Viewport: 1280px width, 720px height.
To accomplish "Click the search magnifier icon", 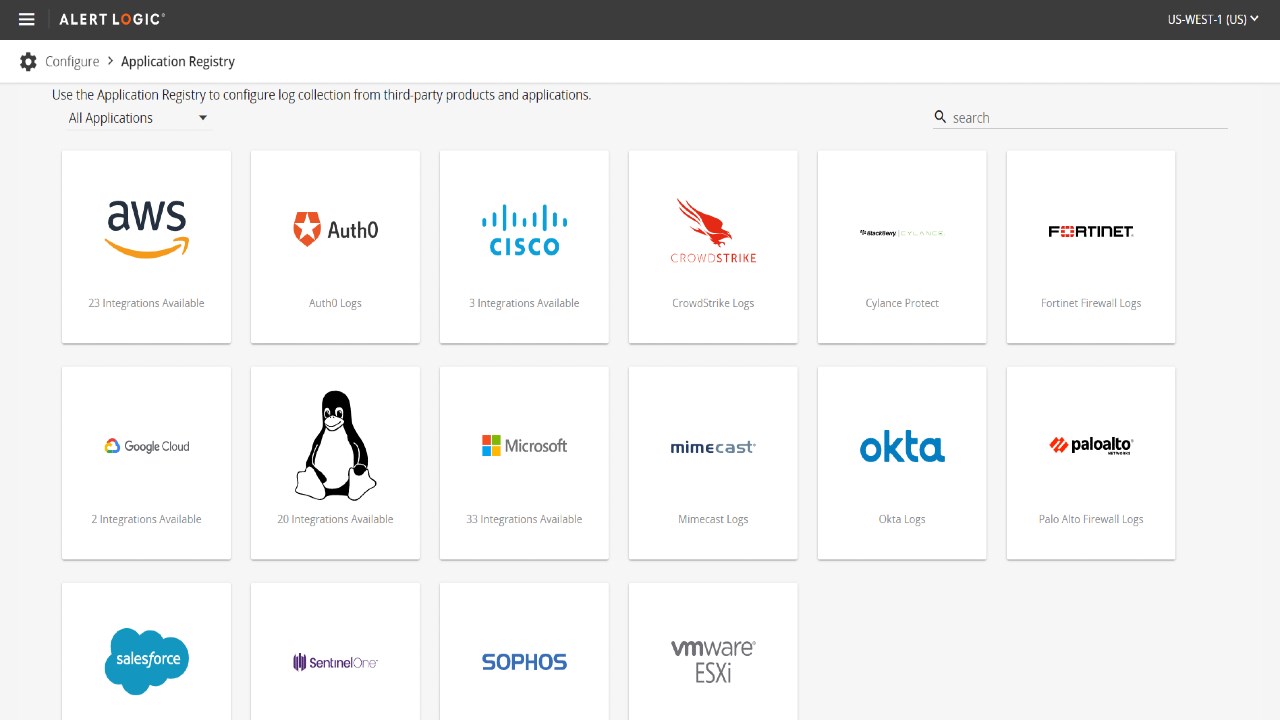I will (940, 117).
